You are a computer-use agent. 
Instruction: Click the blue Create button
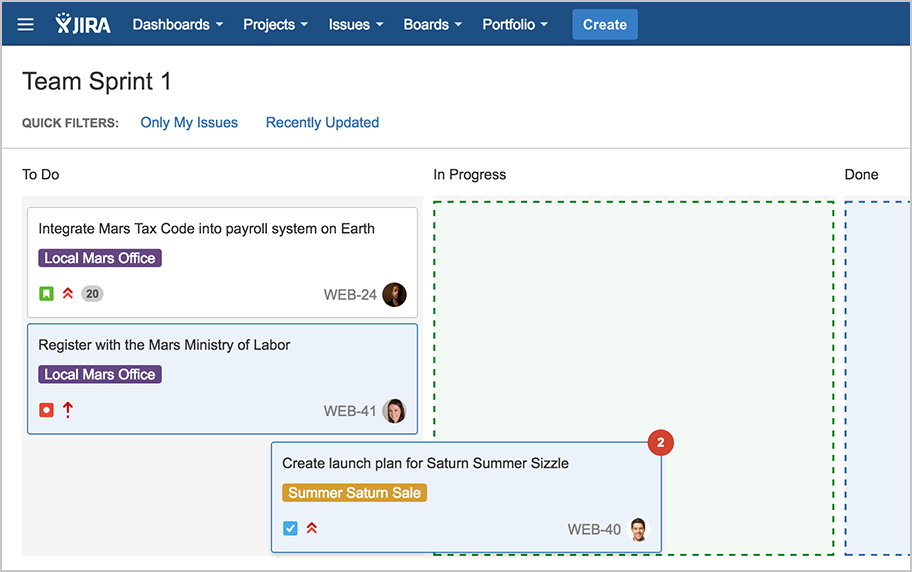(x=604, y=24)
